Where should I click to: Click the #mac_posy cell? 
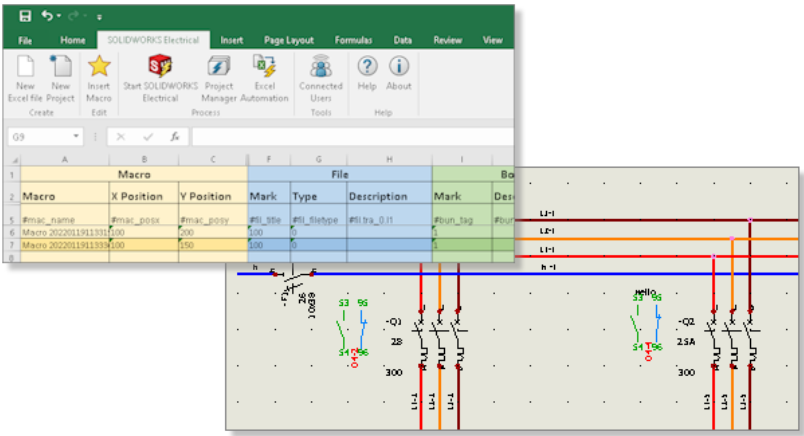point(213,215)
